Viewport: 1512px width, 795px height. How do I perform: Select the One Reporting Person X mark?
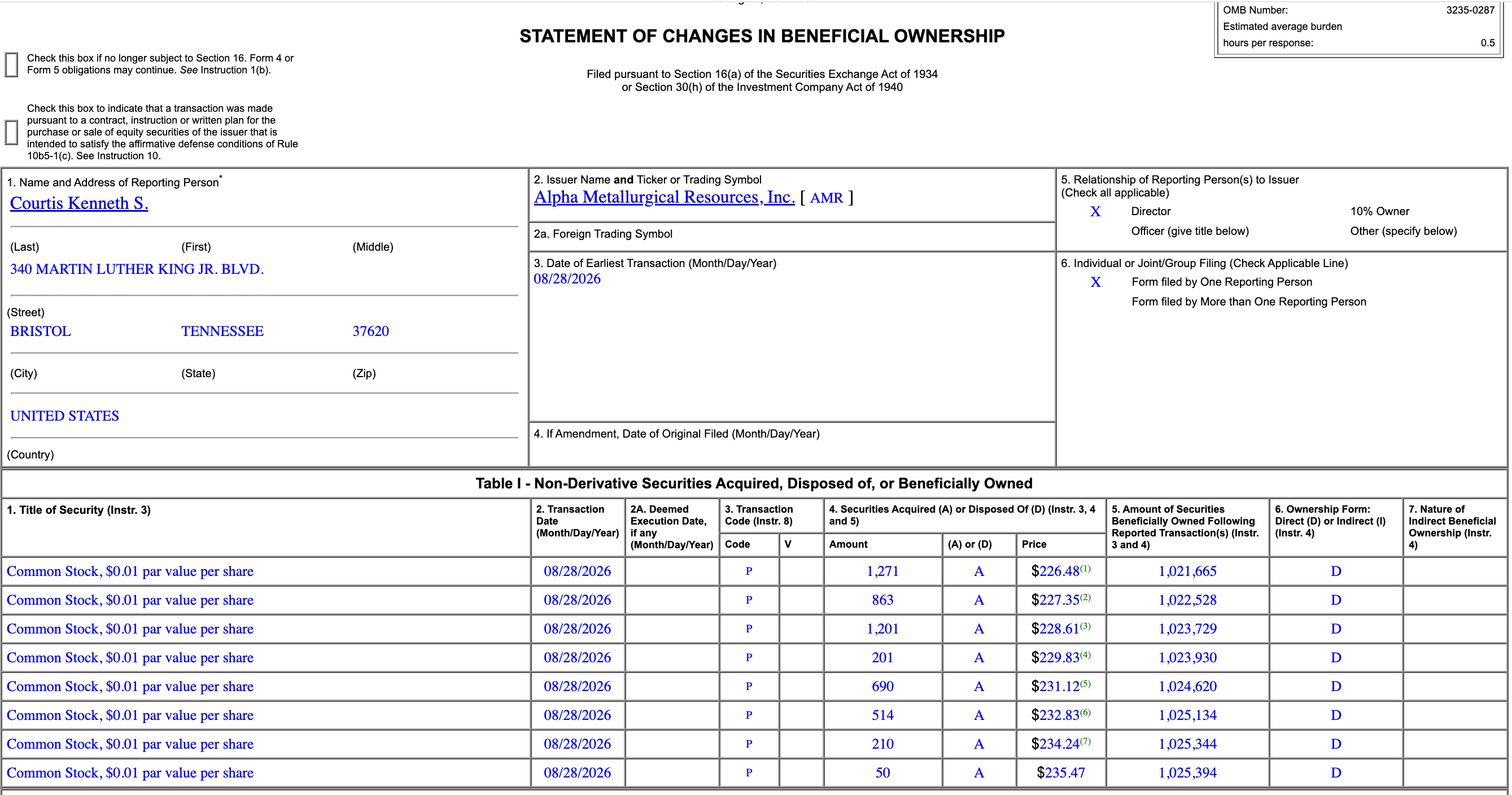pos(1095,282)
